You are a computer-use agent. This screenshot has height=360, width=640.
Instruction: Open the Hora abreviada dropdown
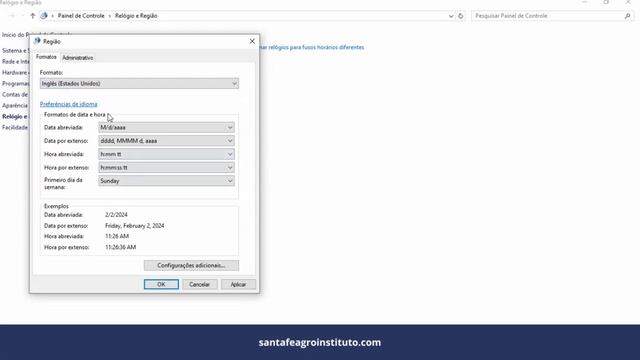pyautogui.click(x=166, y=154)
